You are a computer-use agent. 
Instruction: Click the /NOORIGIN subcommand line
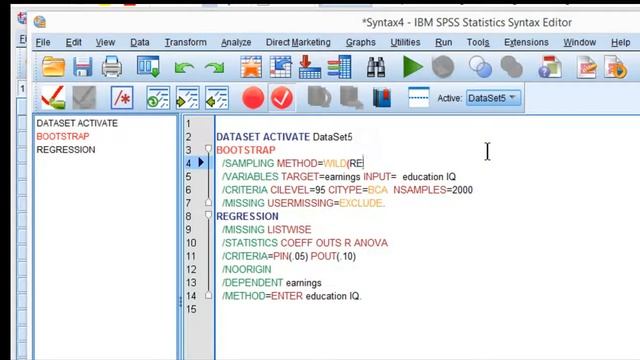(247, 269)
